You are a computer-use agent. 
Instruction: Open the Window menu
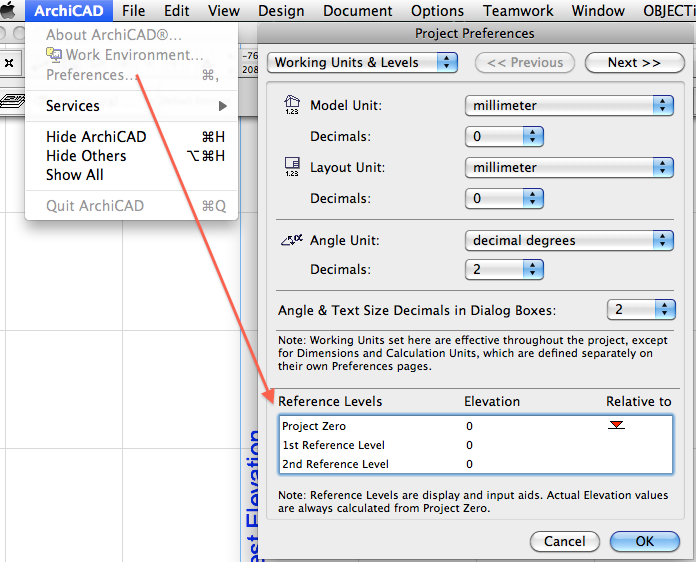[x=598, y=10]
